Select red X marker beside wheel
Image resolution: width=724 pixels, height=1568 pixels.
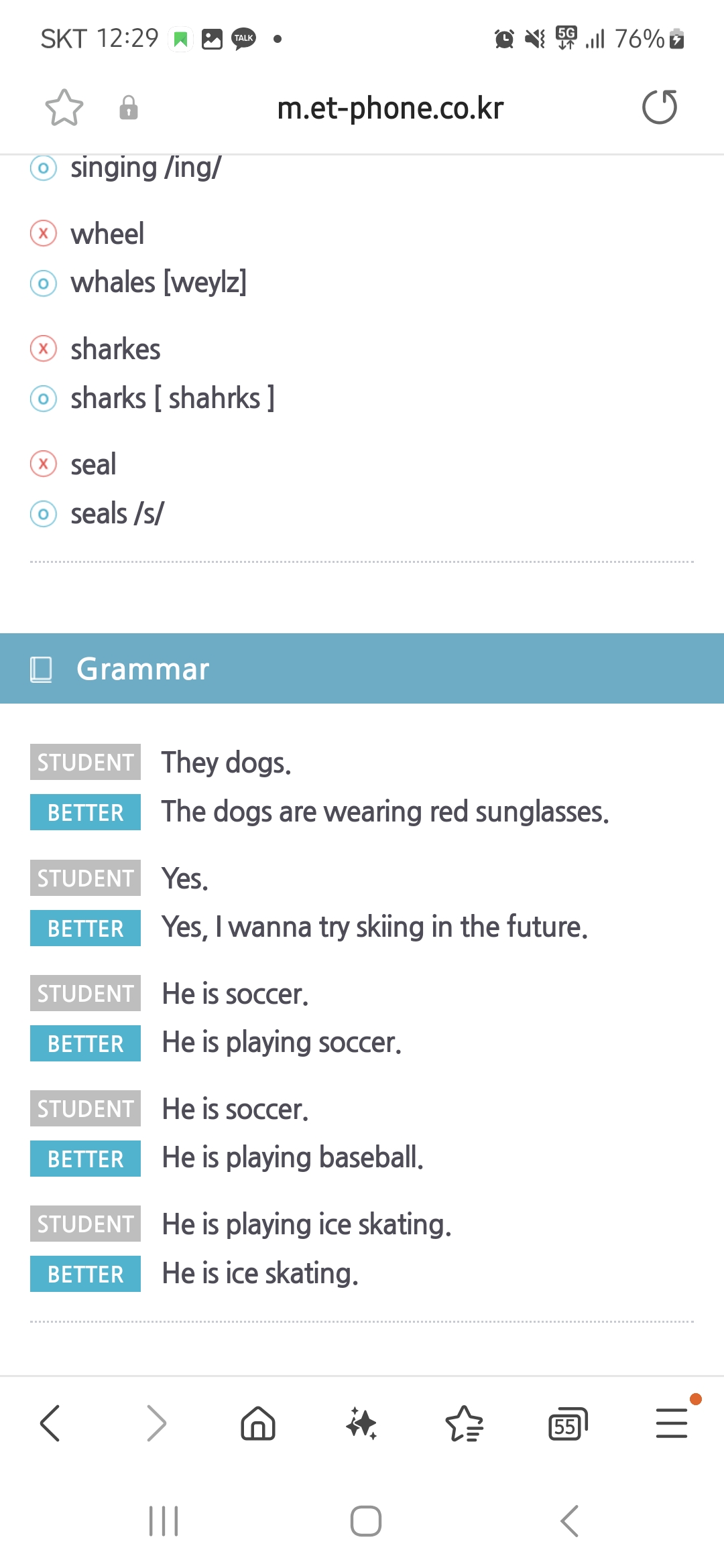click(x=44, y=233)
